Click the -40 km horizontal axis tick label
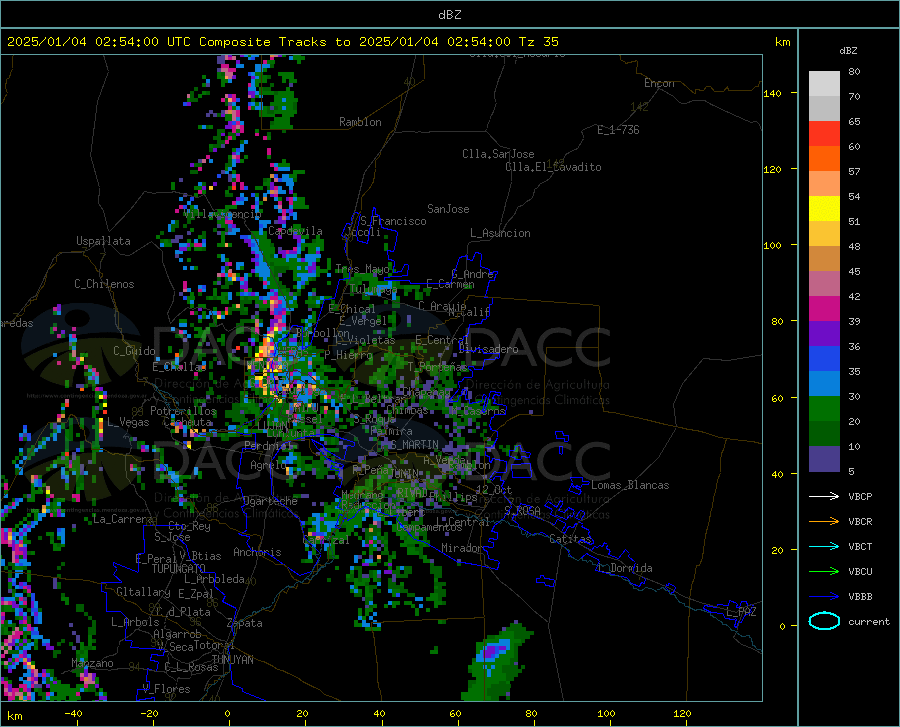 point(73,713)
